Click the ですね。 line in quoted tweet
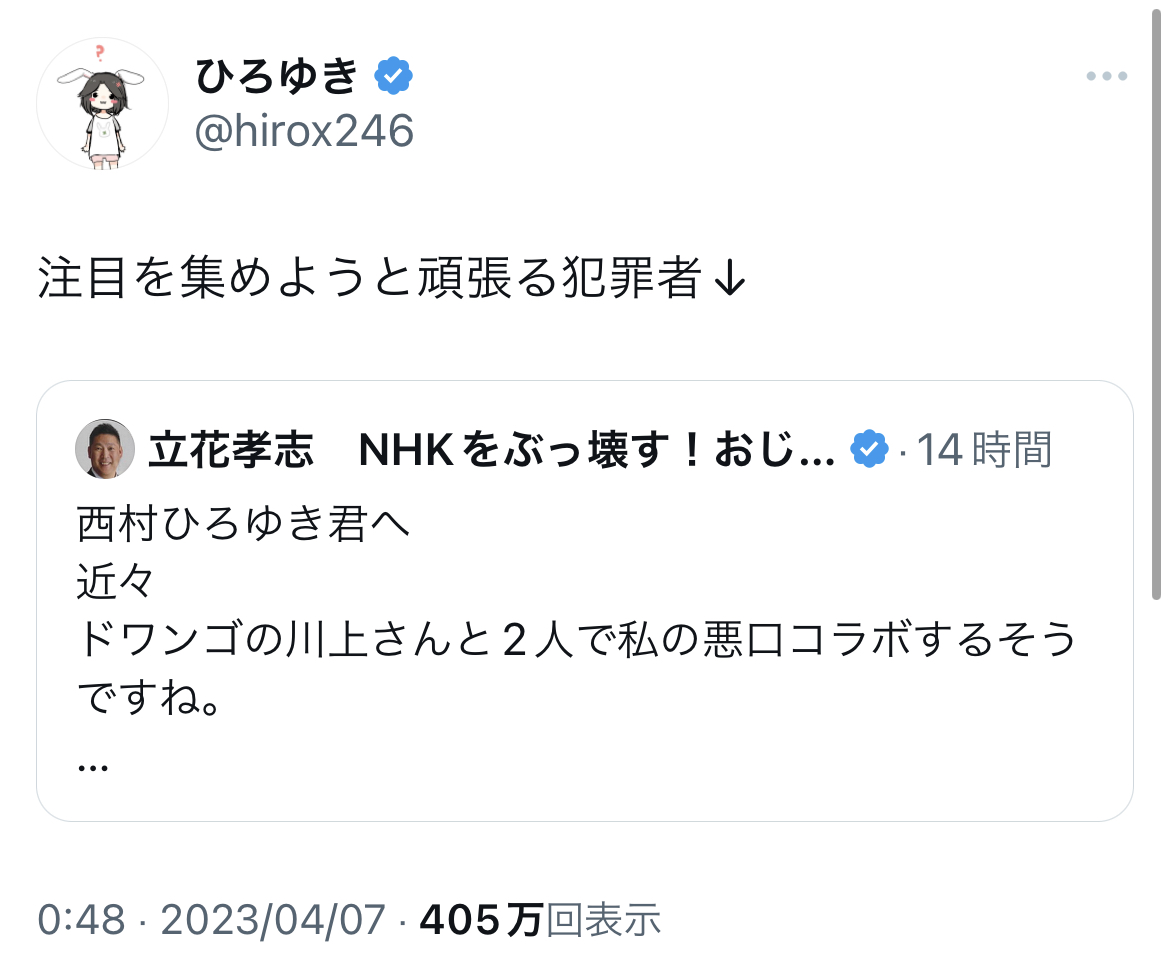Viewport: 1170px width, 979px height. pos(147,698)
